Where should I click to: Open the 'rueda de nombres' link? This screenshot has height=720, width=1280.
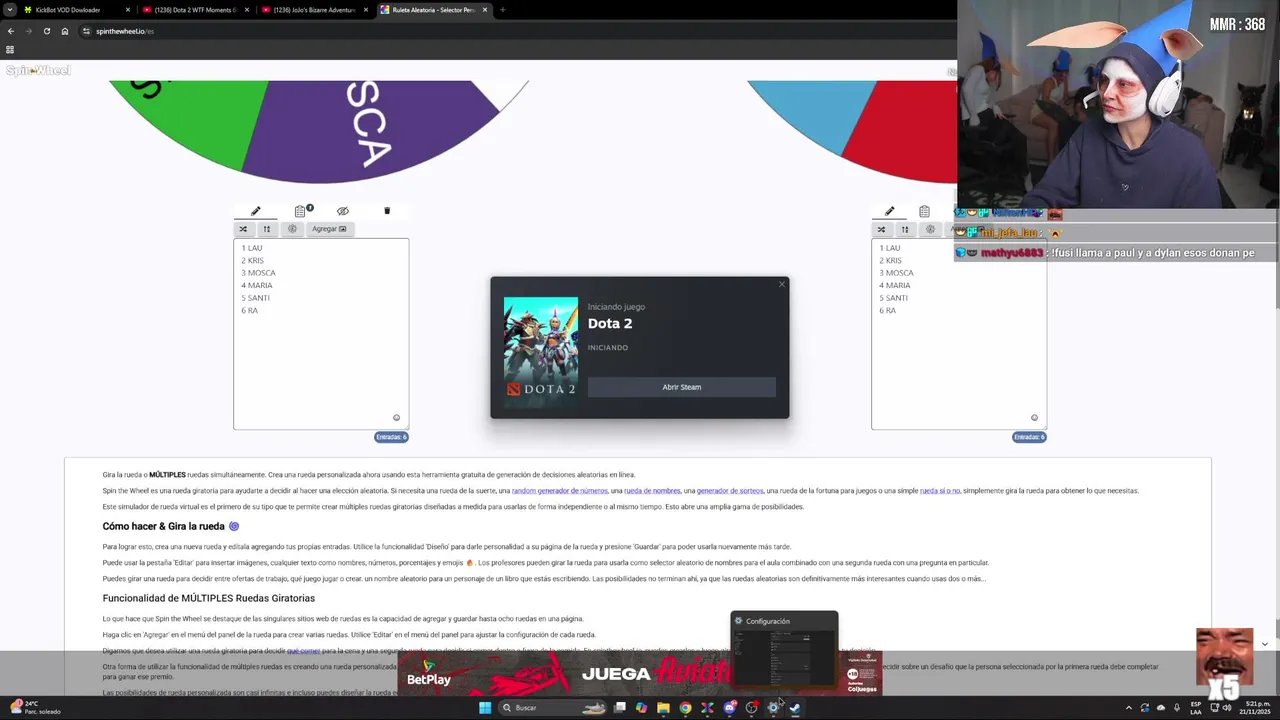coord(652,491)
